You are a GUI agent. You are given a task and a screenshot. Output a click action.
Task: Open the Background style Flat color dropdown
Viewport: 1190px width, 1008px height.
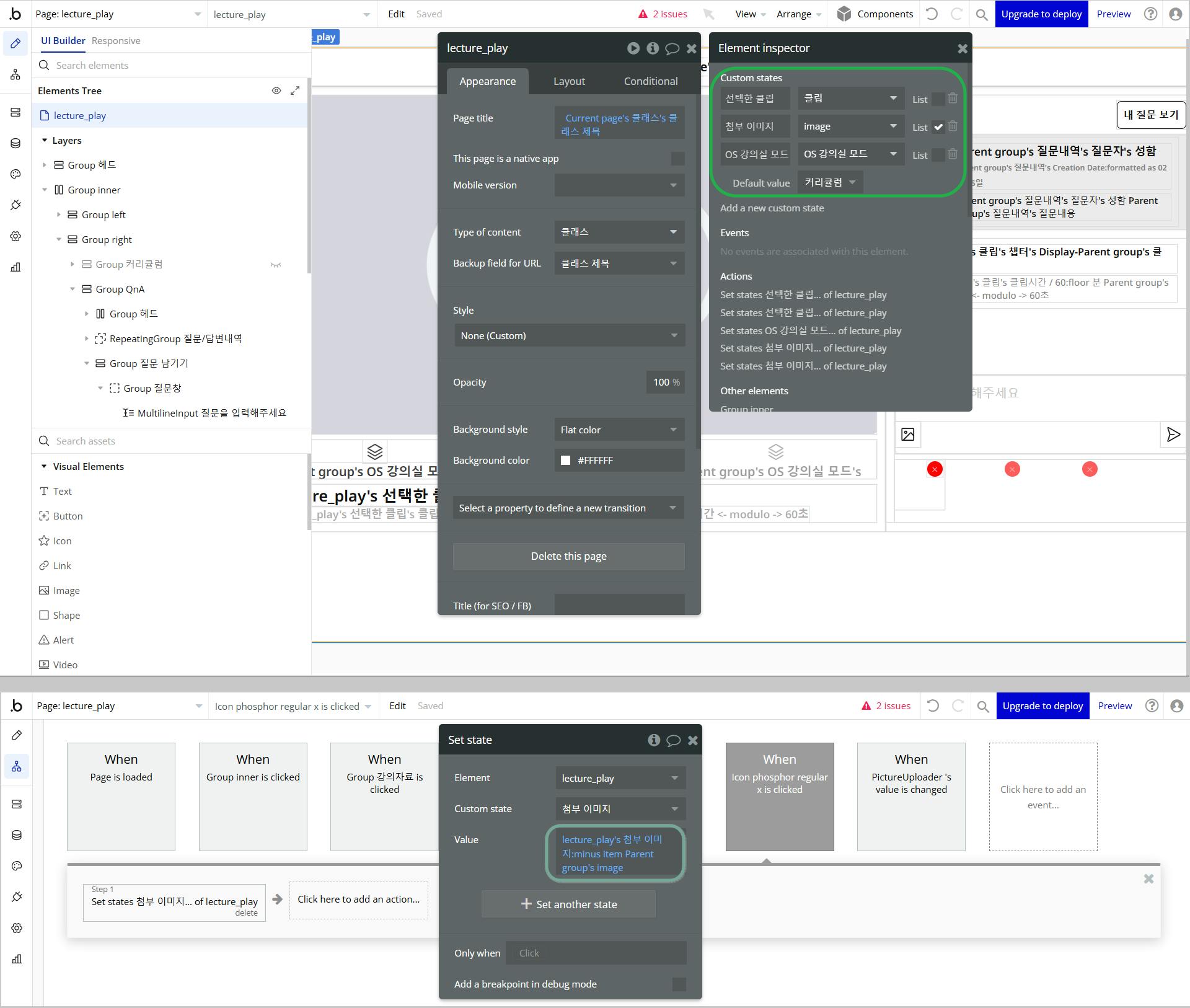pyautogui.click(x=619, y=430)
